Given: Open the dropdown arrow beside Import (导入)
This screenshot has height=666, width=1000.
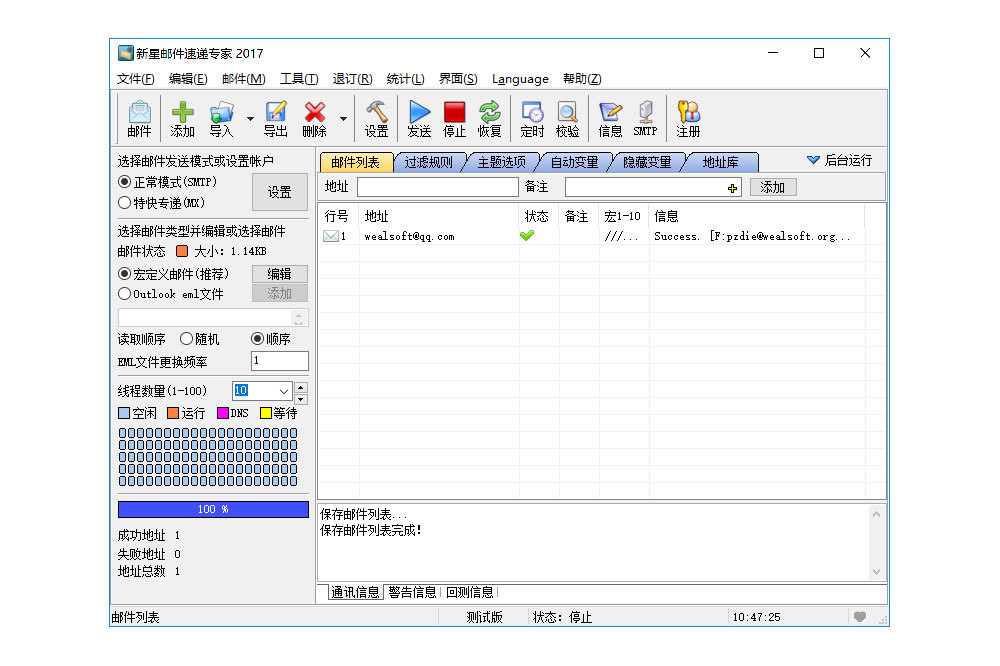Looking at the screenshot, I should click(x=250, y=119).
